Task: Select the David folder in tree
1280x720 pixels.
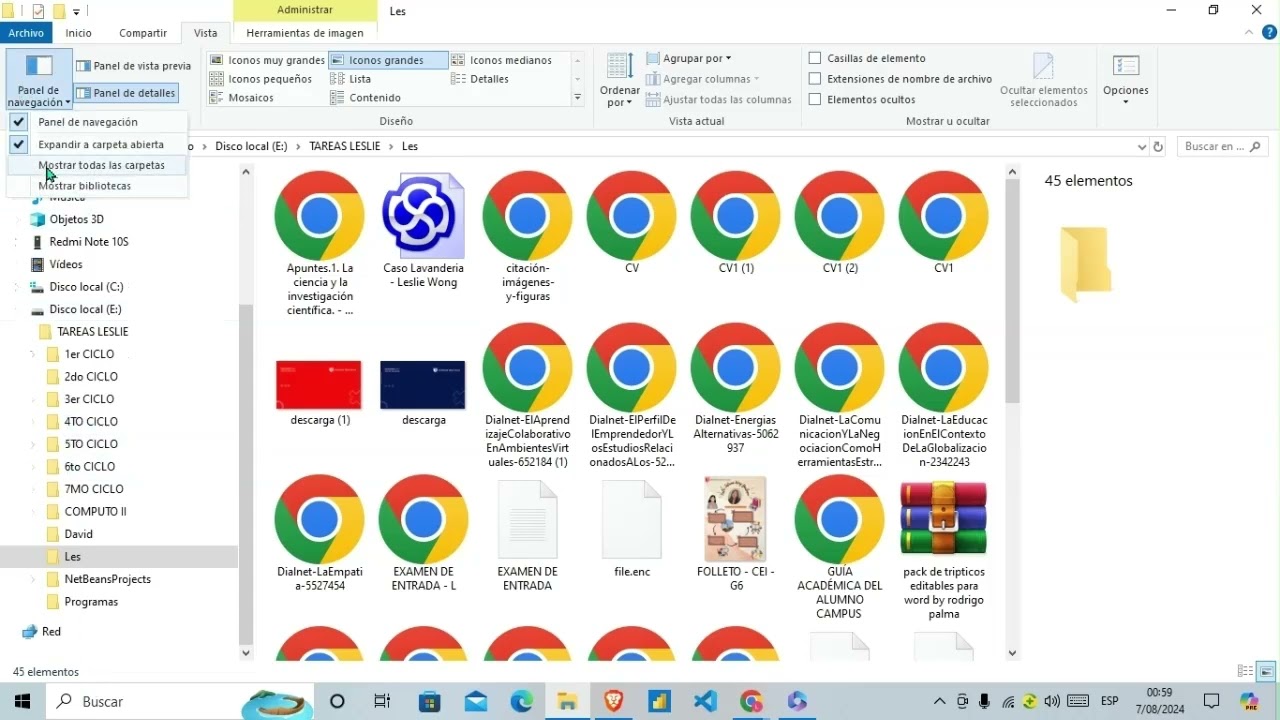Action: coord(78,534)
